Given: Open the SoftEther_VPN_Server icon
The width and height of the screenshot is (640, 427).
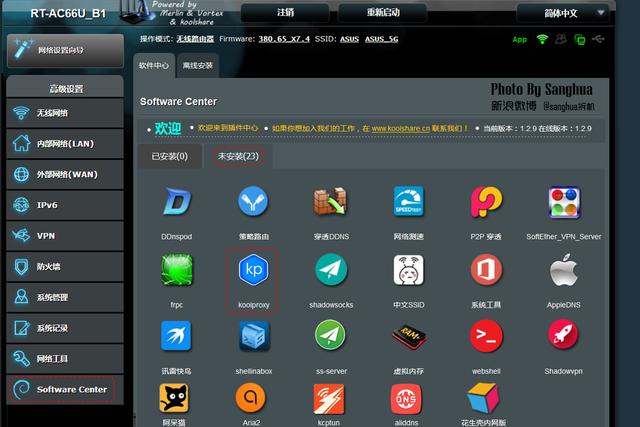Looking at the screenshot, I should pyautogui.click(x=564, y=203).
